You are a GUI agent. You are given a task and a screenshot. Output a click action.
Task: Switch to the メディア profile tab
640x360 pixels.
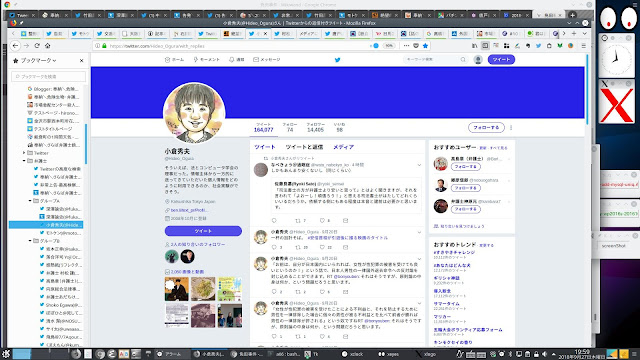343,147
